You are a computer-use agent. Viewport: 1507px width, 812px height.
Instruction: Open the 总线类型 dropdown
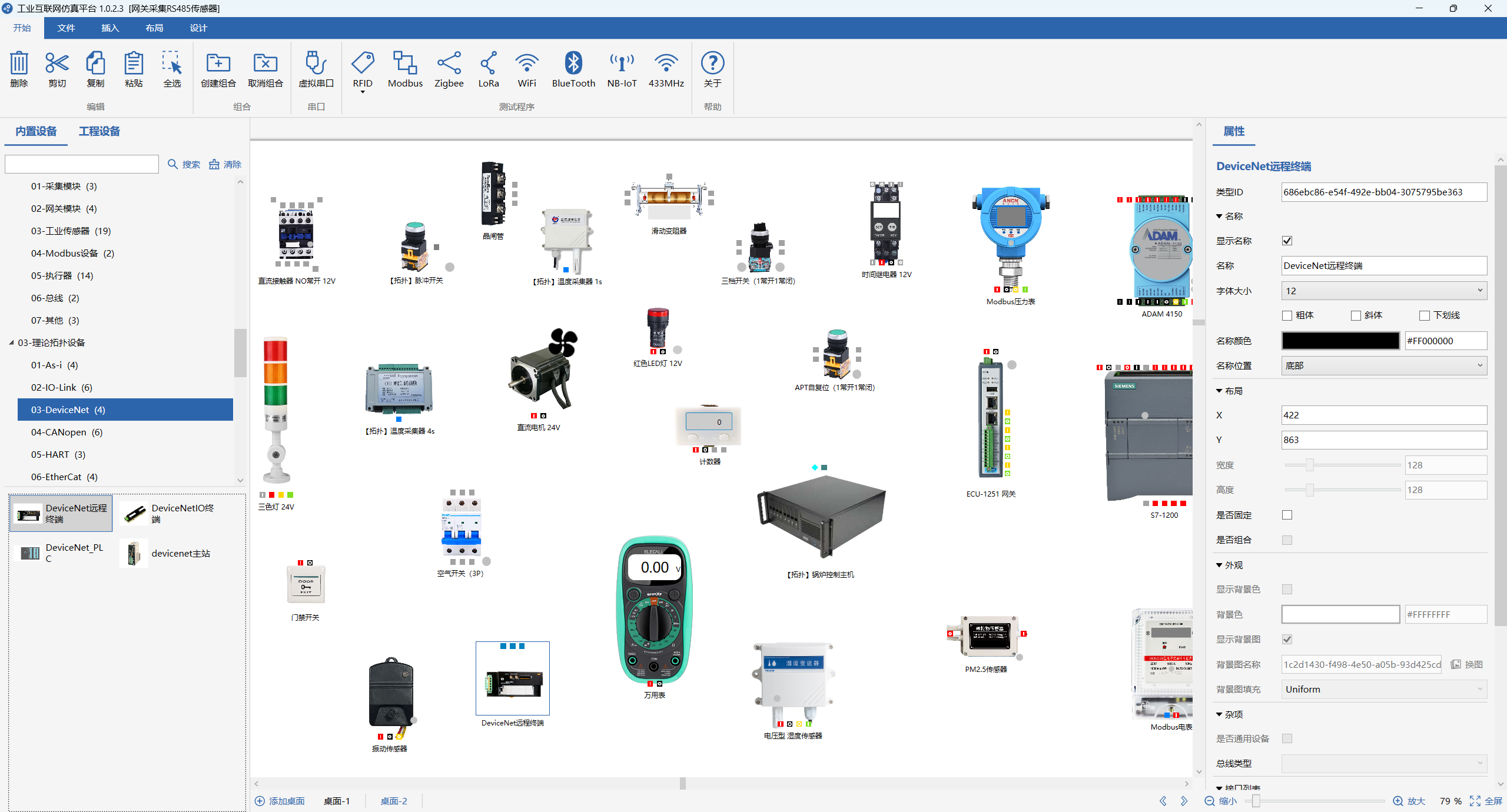(x=1384, y=763)
